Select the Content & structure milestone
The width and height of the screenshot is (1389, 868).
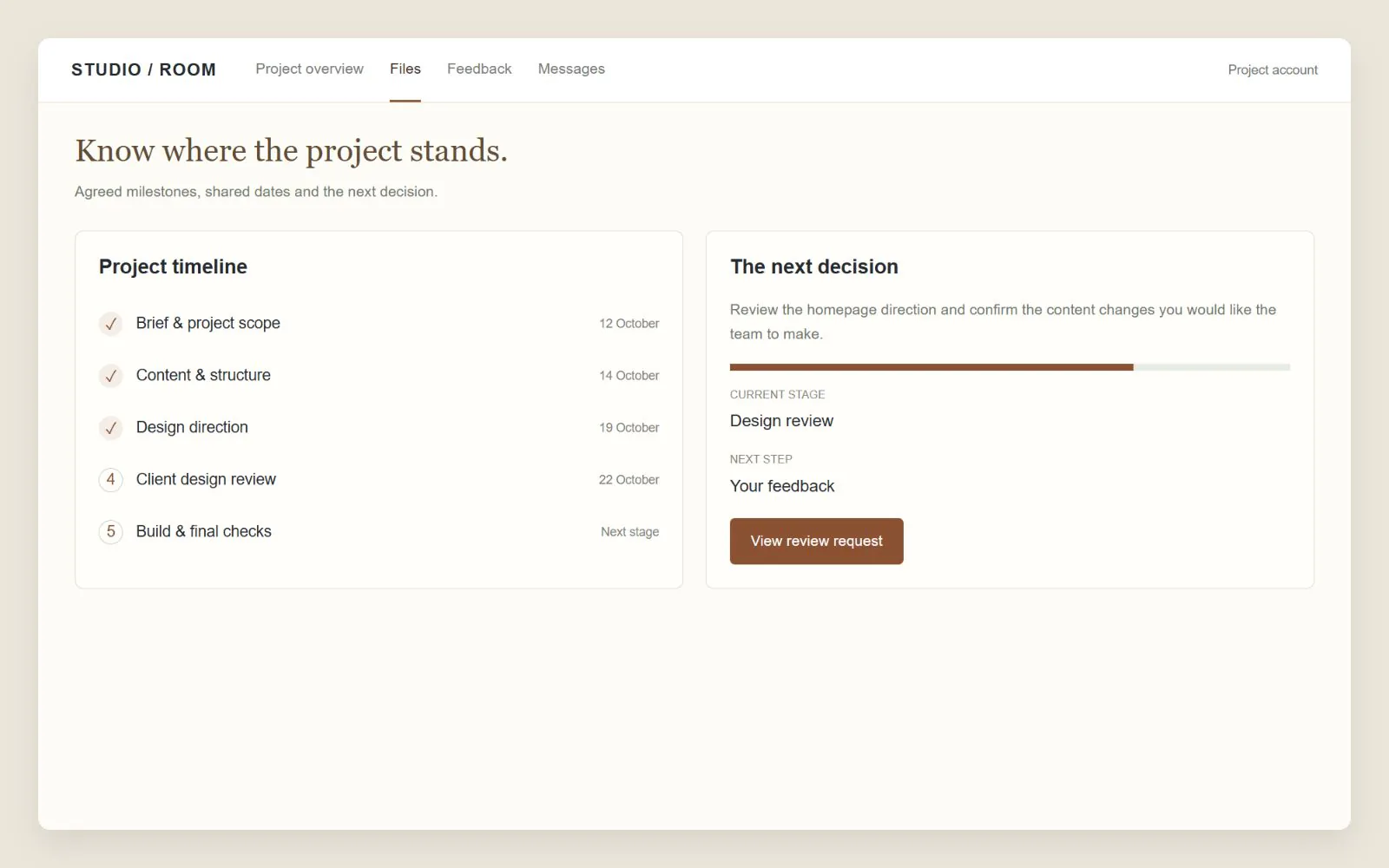(x=379, y=375)
